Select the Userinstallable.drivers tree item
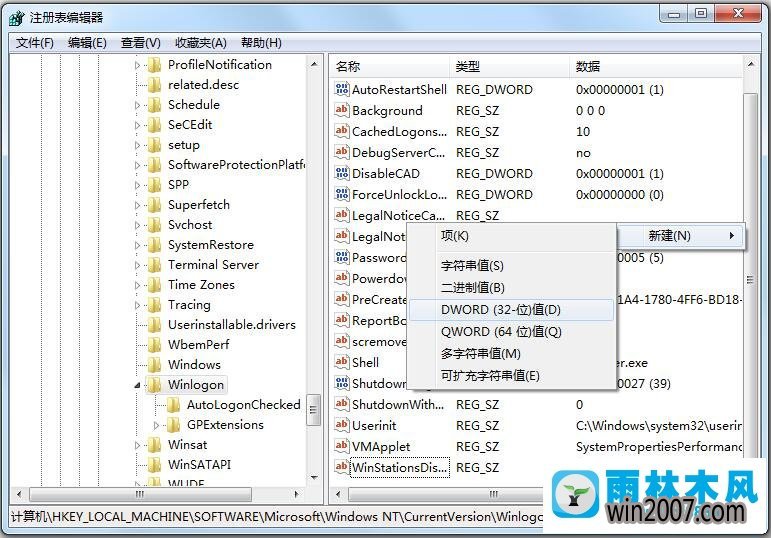Viewport: 771px width, 538px height. coord(232,325)
